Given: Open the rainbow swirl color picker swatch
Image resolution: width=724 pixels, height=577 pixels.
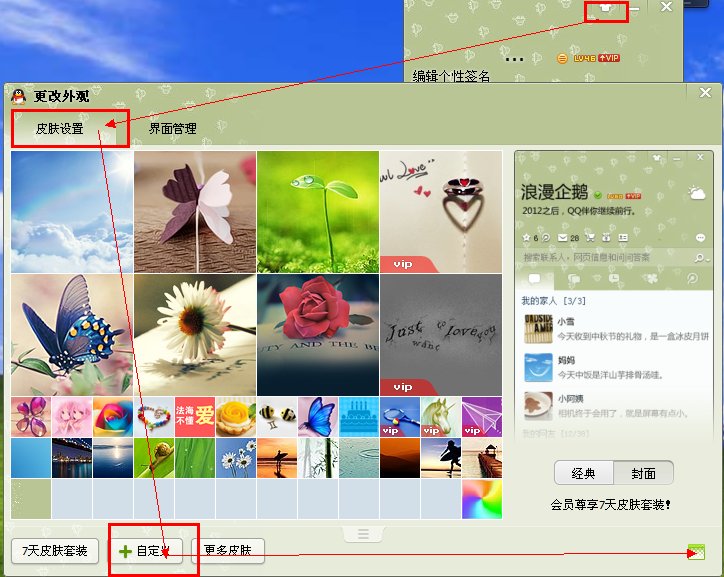Looking at the screenshot, I should coord(482,499).
